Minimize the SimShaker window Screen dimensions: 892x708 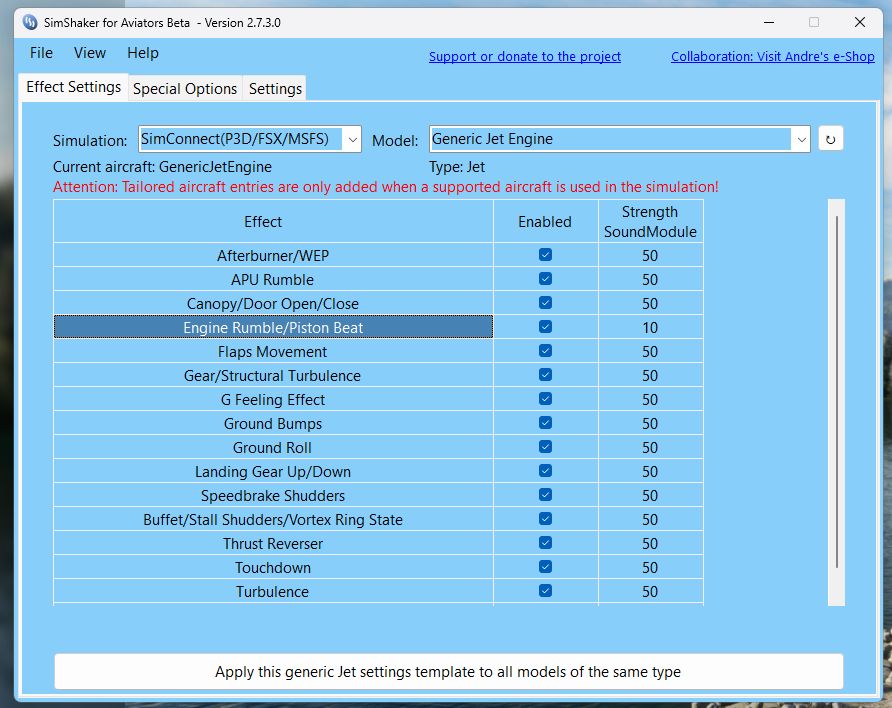point(769,22)
